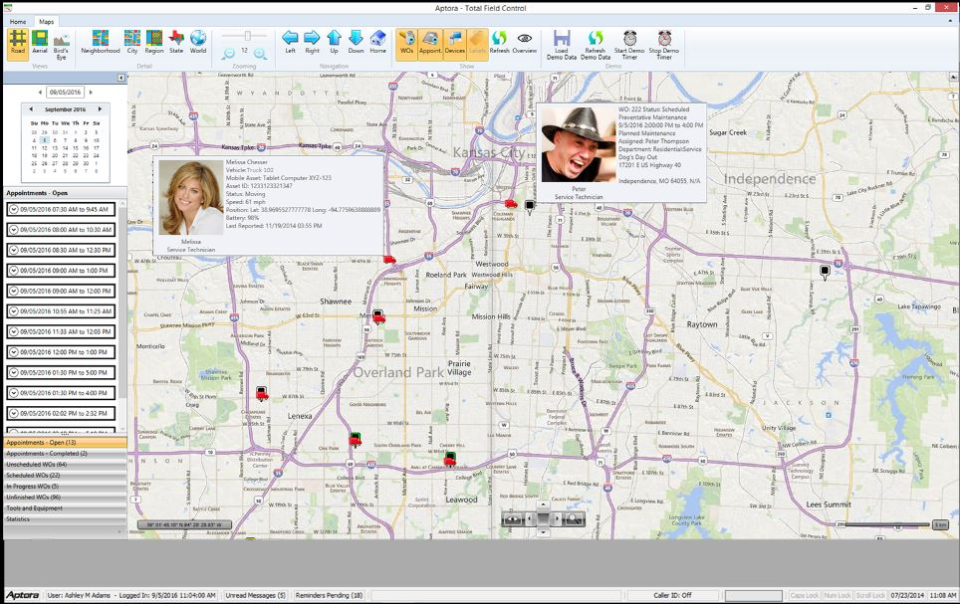This screenshot has height=604, width=960.
Task: Click Peter's technician photo on map
Action: 578,144
